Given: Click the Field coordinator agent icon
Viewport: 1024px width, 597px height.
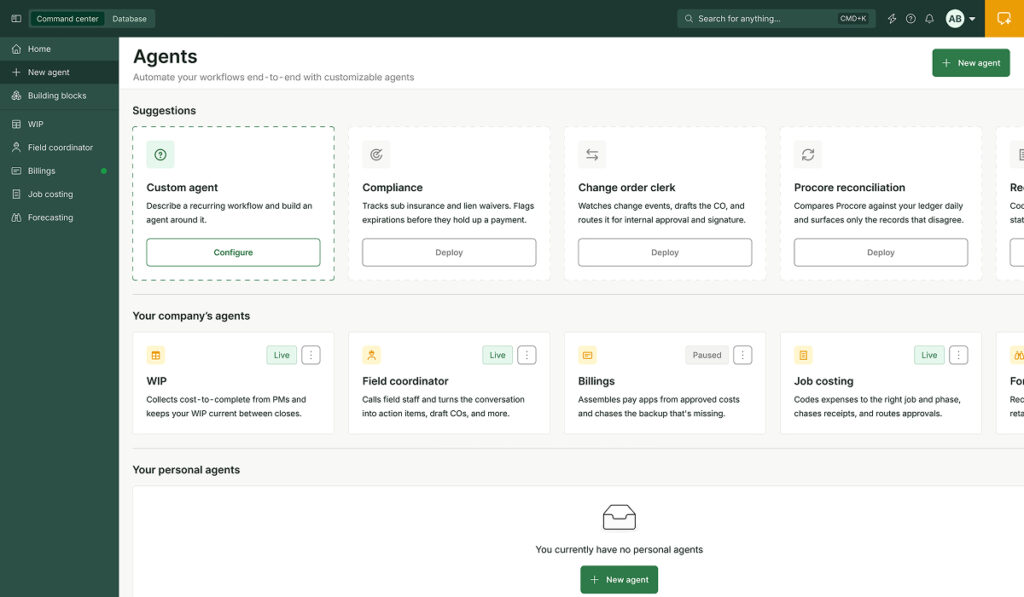Looking at the screenshot, I should 372,355.
